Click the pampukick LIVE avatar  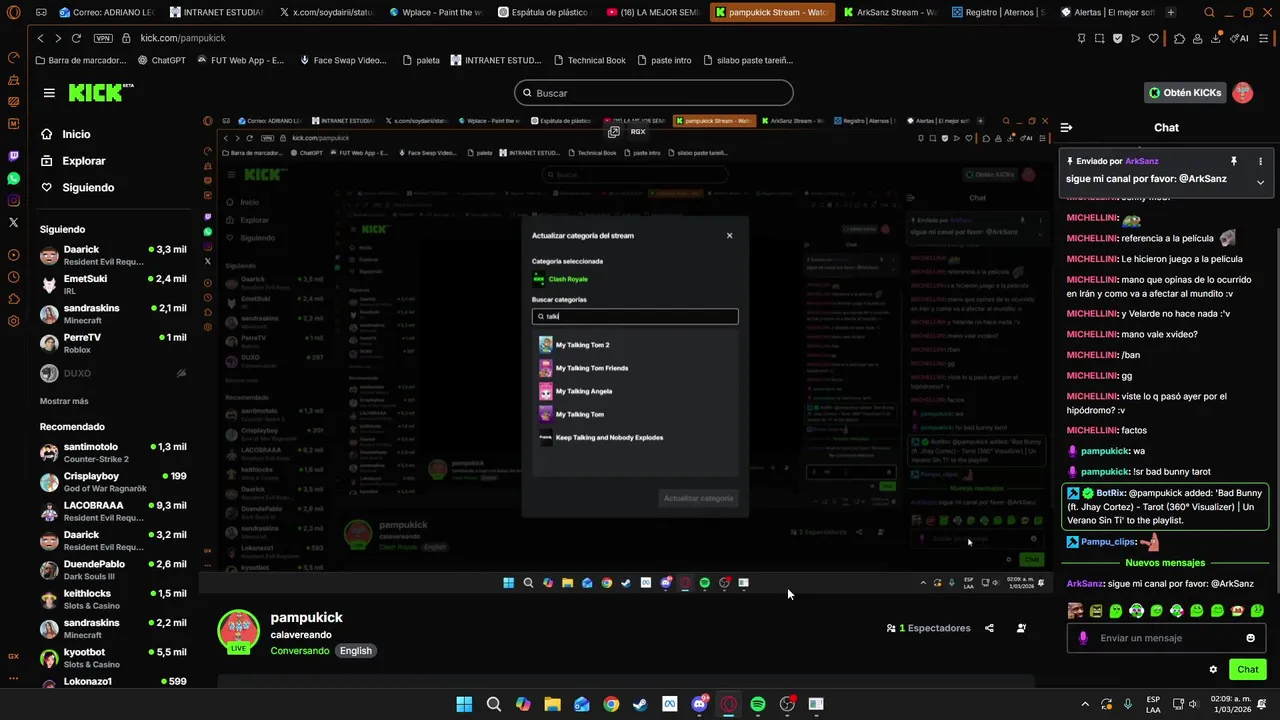tap(239, 631)
